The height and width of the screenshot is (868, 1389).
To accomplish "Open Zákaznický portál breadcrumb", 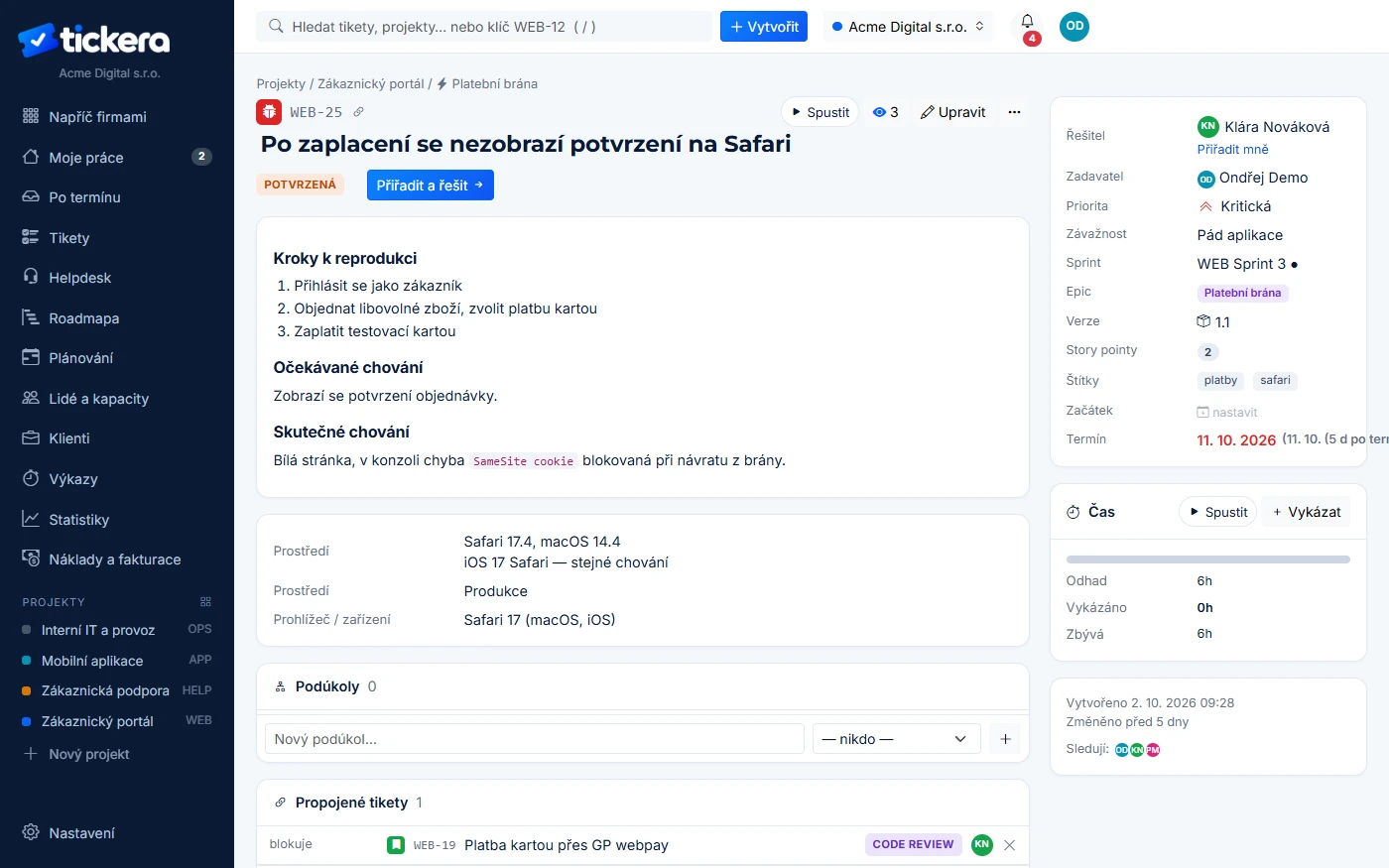I will (370, 84).
